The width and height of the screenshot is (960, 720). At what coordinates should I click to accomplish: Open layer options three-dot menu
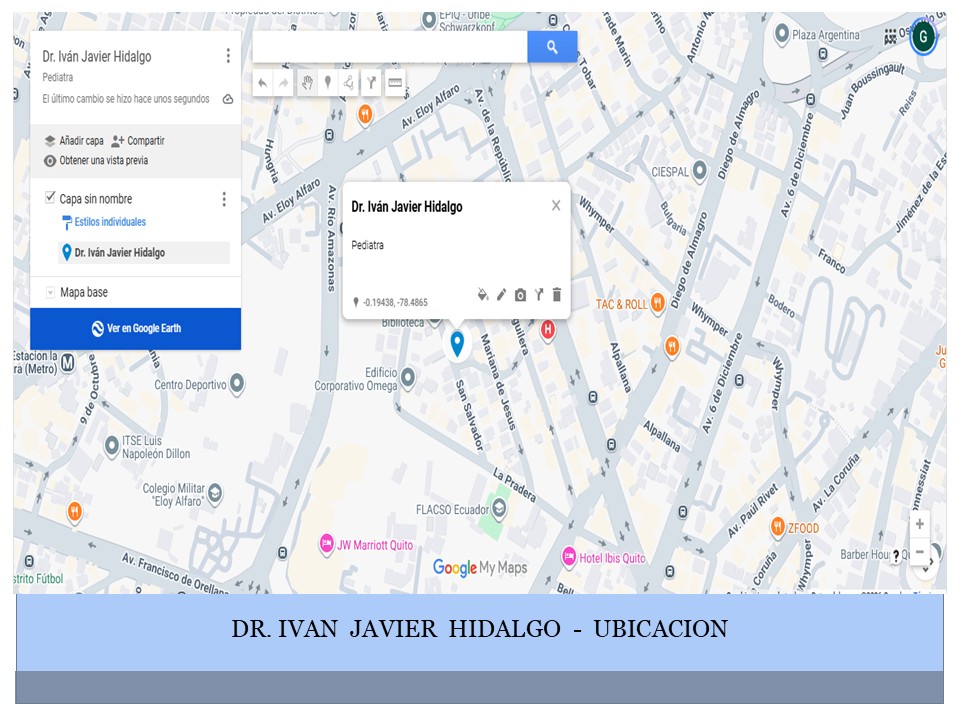[x=224, y=199]
